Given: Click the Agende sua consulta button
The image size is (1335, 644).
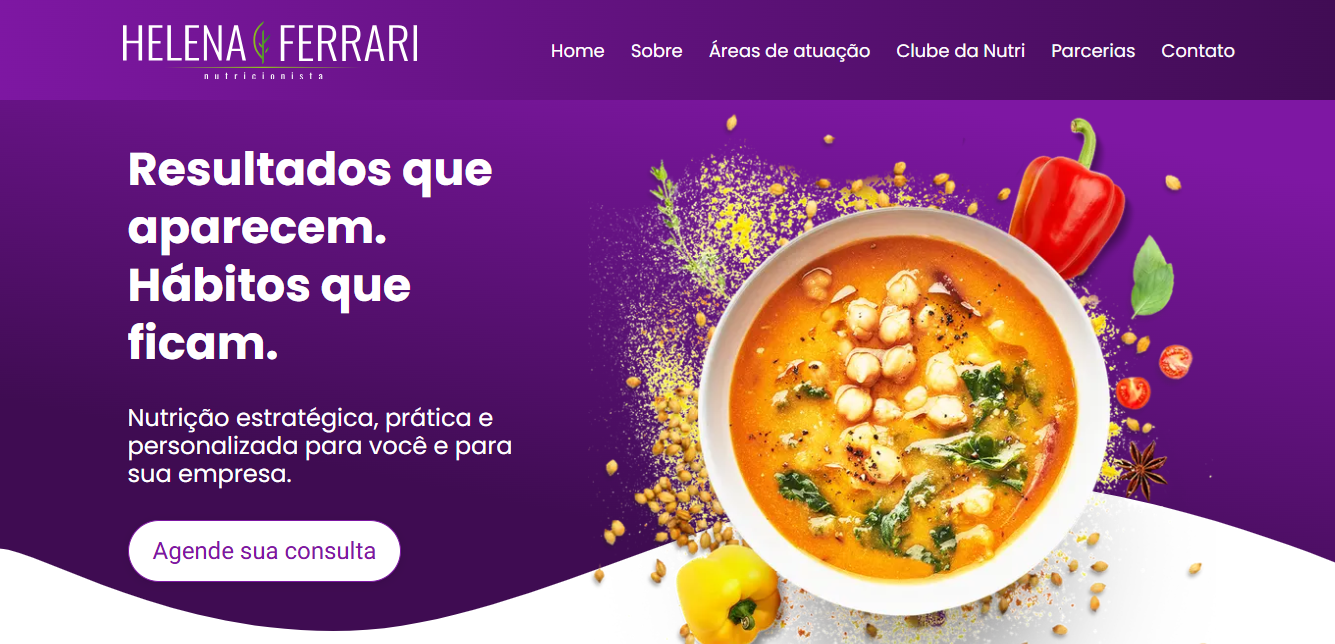Looking at the screenshot, I should coord(264,551).
